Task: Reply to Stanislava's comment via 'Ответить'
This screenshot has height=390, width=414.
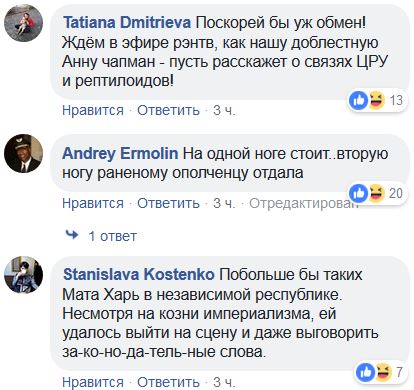Action: [x=168, y=382]
